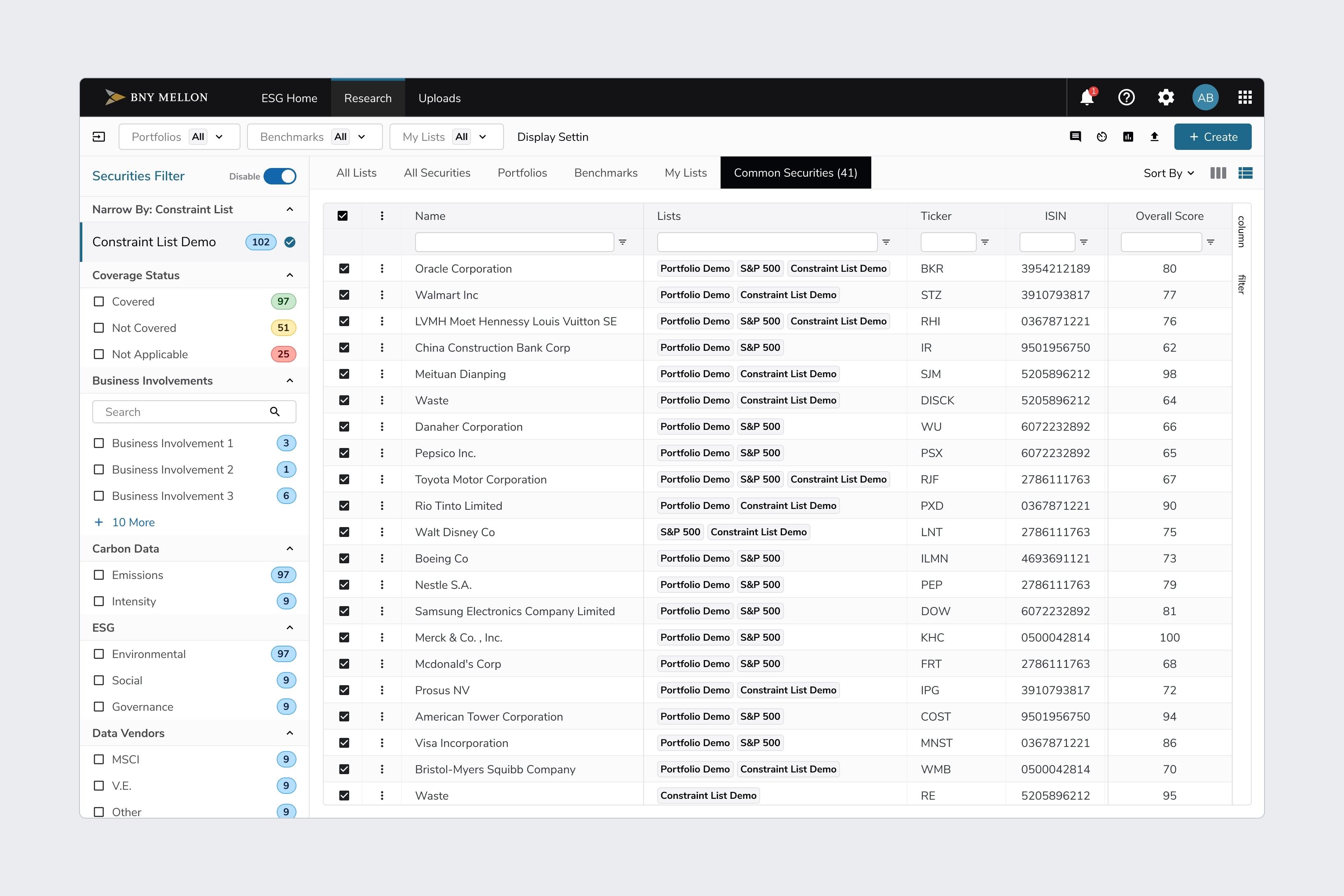Click the AB user avatar
Image resolution: width=1344 pixels, height=896 pixels.
tap(1205, 98)
